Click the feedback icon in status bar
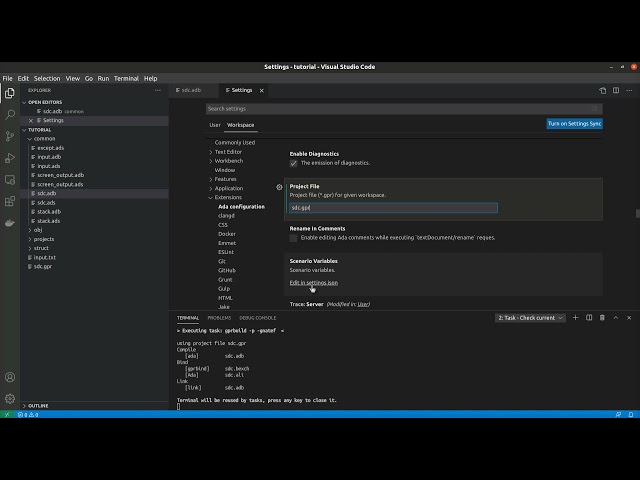Image resolution: width=640 pixels, height=480 pixels. 618,414
